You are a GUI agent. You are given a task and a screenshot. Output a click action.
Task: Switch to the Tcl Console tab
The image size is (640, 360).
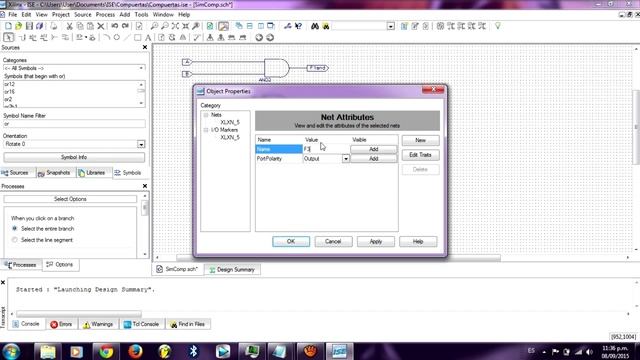tap(141, 324)
